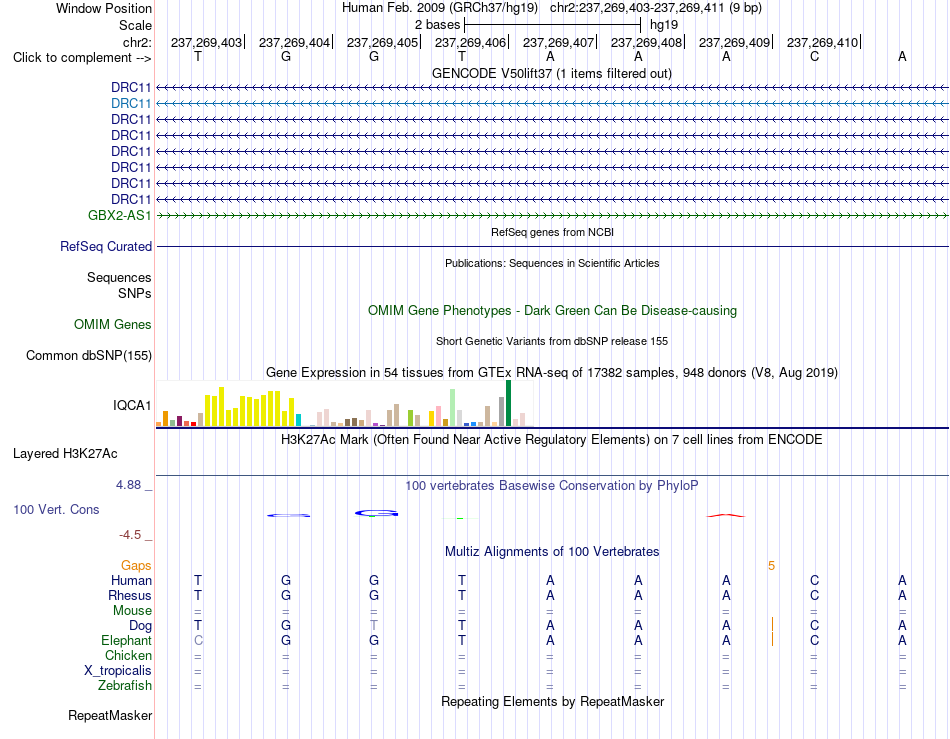
Task: Click the OMIM Genes track label
Action: point(112,324)
